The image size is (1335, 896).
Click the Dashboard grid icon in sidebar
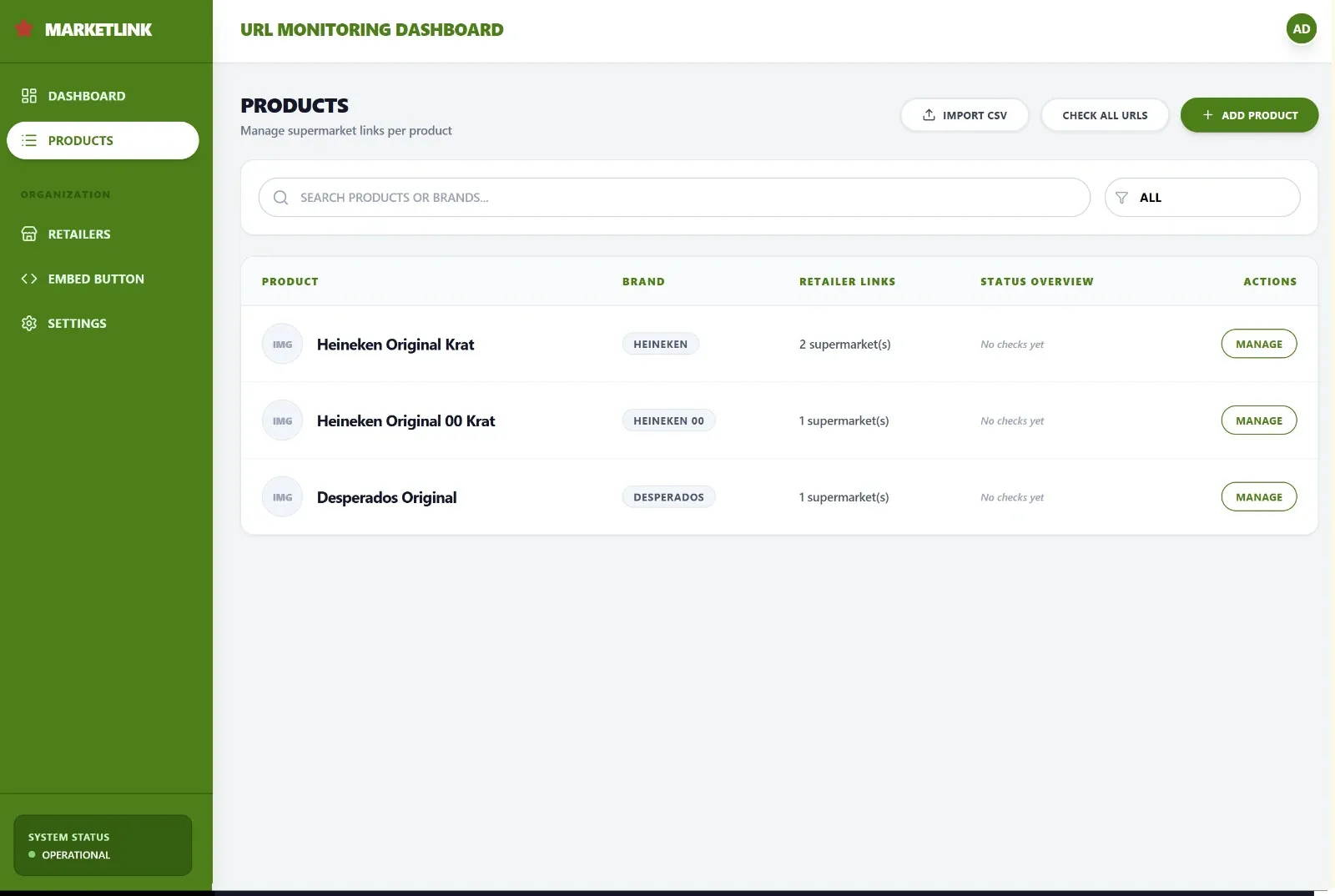tap(29, 96)
